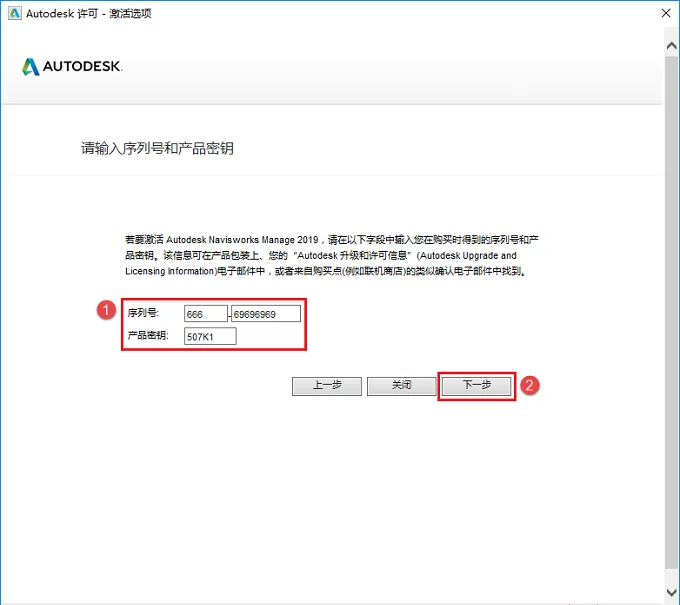The width and height of the screenshot is (680, 605).
Task: Click the heading 请输入序列号和产品密钥
Action: 157,148
